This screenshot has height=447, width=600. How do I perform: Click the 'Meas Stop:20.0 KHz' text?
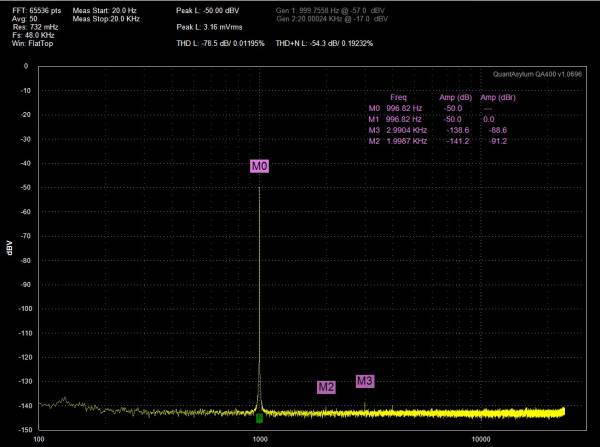tap(106, 19)
